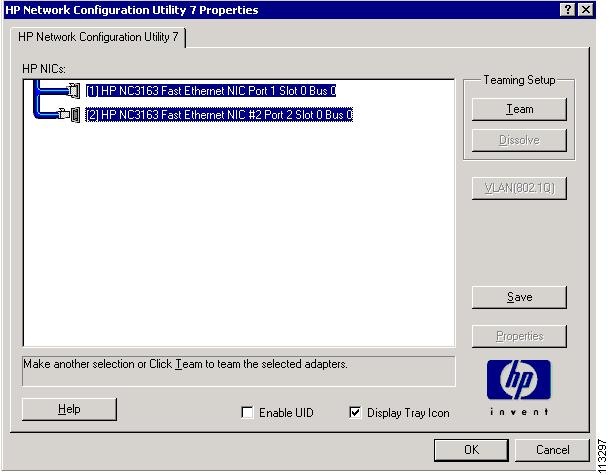Click the Save button

[x=519, y=297]
